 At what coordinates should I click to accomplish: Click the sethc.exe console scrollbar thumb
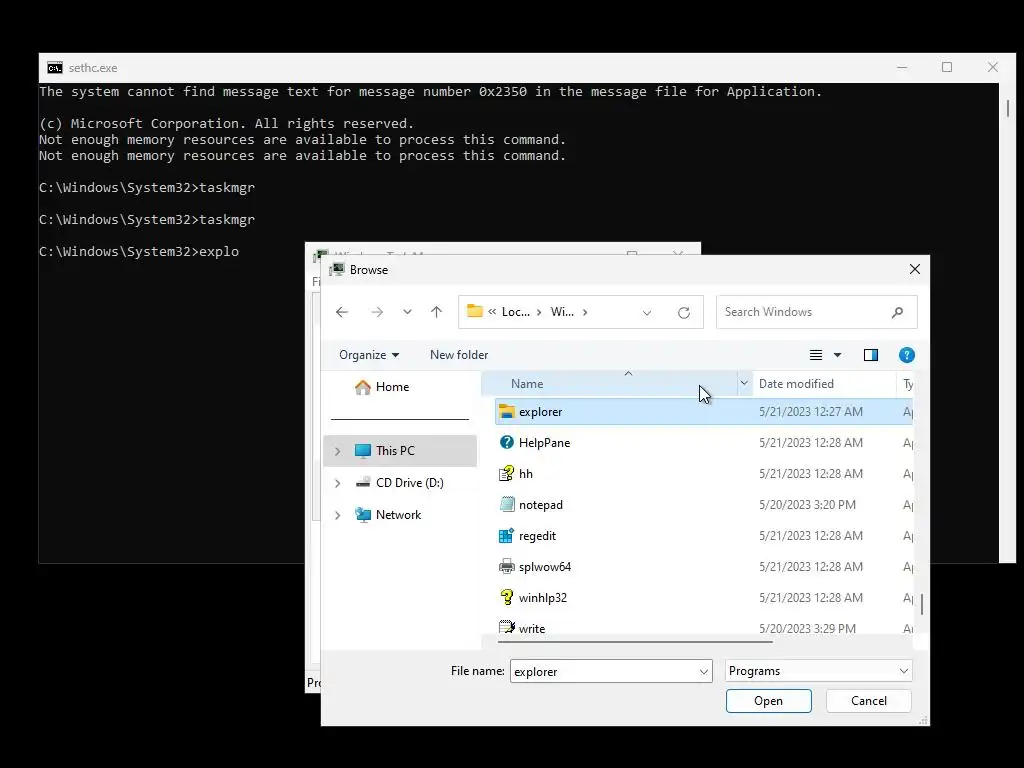(1008, 108)
